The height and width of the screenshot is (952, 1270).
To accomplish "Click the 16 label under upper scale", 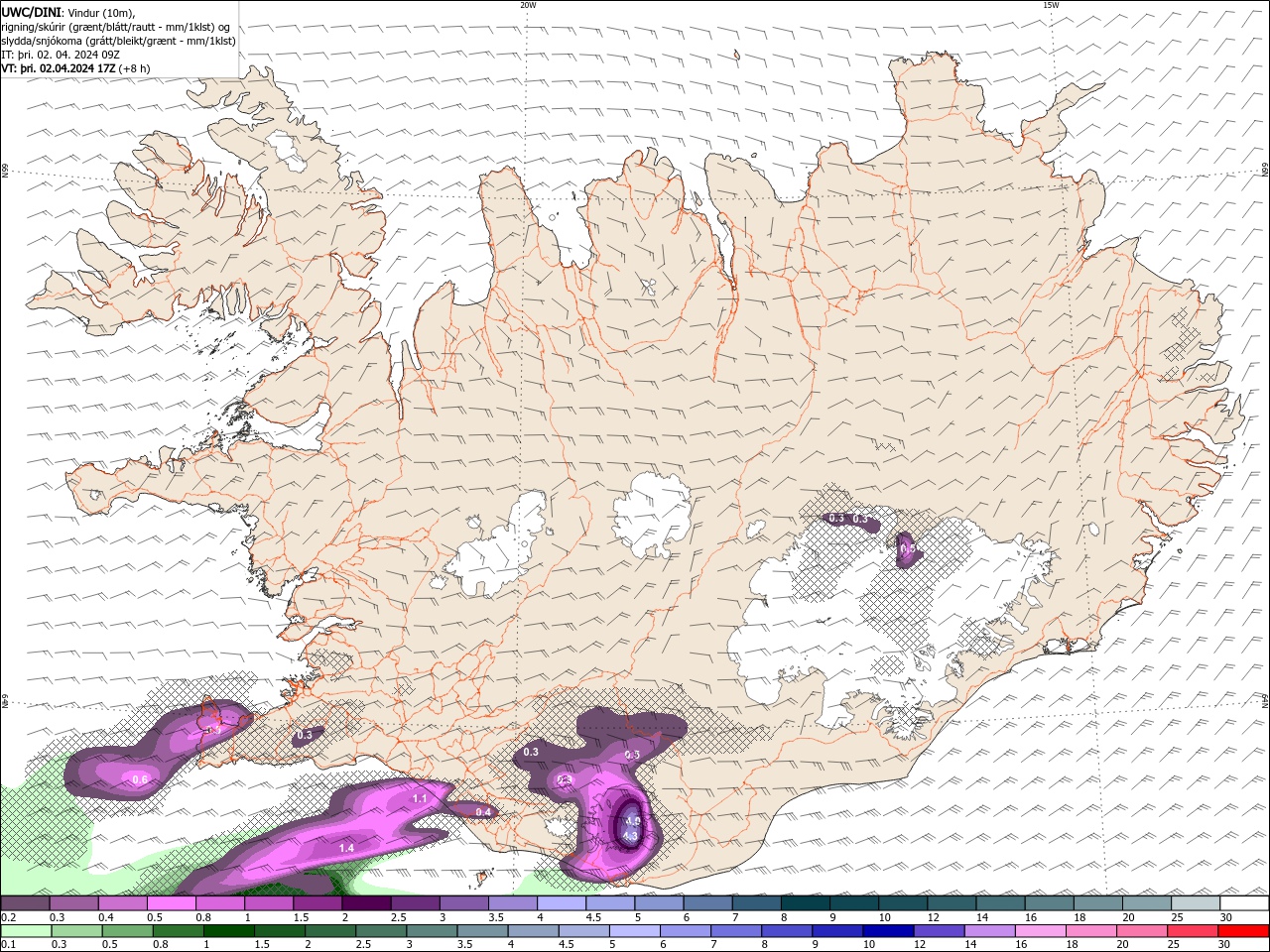I will point(1032,917).
